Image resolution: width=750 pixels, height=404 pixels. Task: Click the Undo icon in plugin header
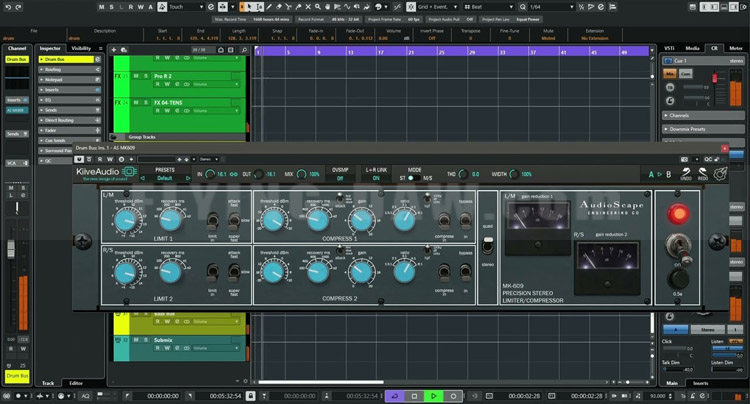coord(687,173)
